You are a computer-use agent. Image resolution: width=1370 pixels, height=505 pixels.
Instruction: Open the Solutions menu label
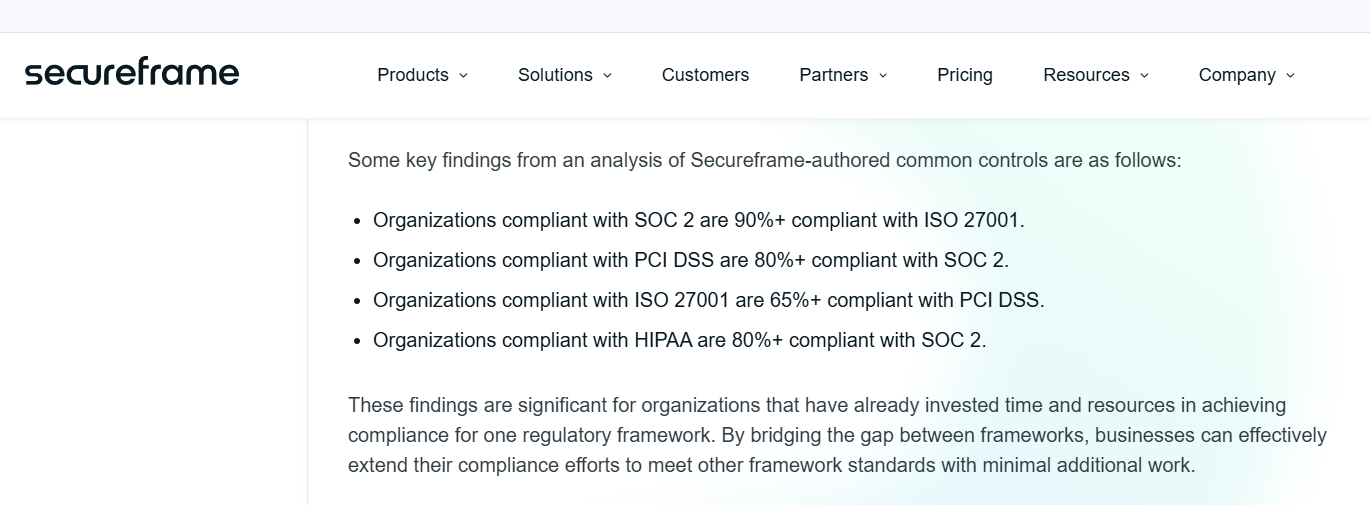coord(555,75)
